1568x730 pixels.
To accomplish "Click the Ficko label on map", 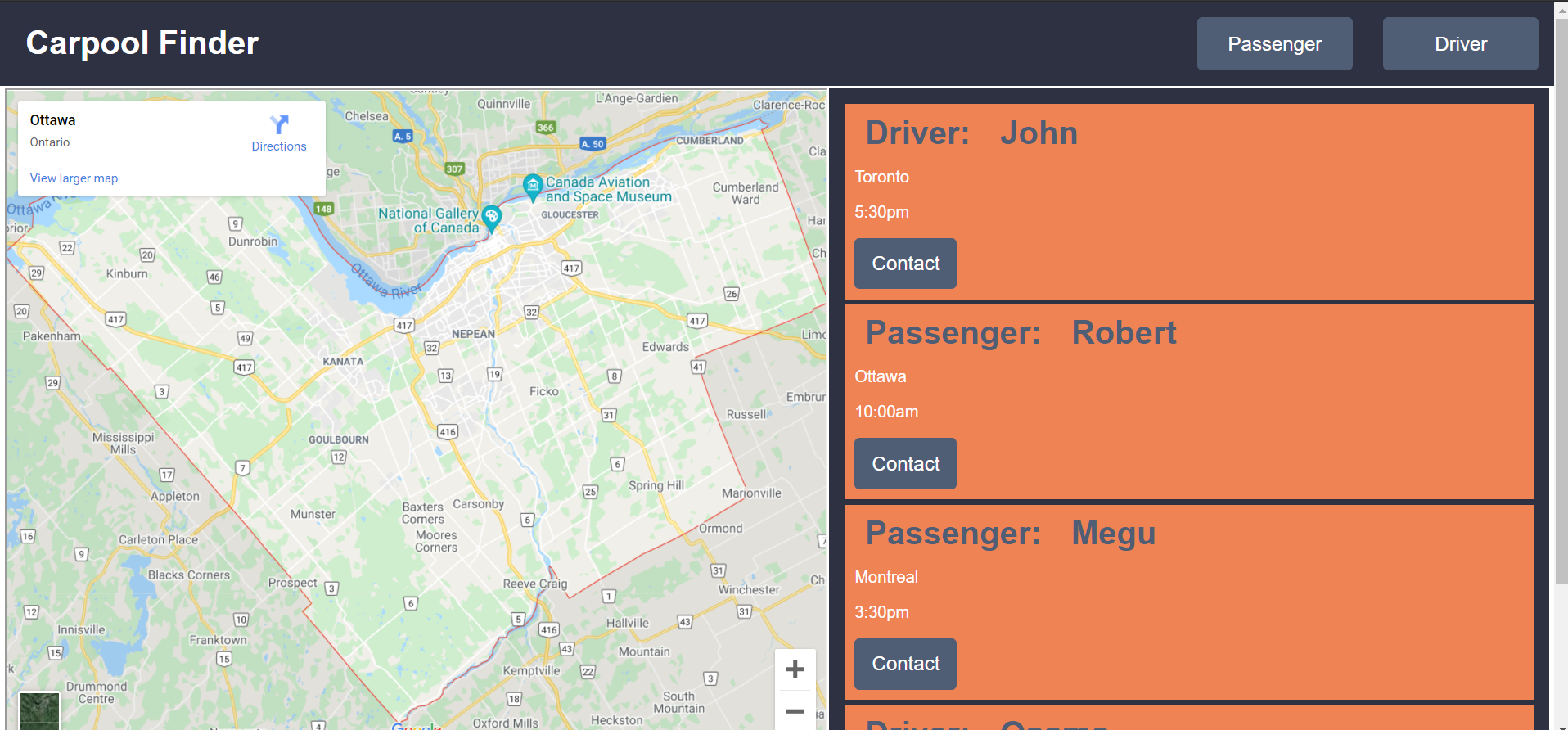I will coord(543,391).
